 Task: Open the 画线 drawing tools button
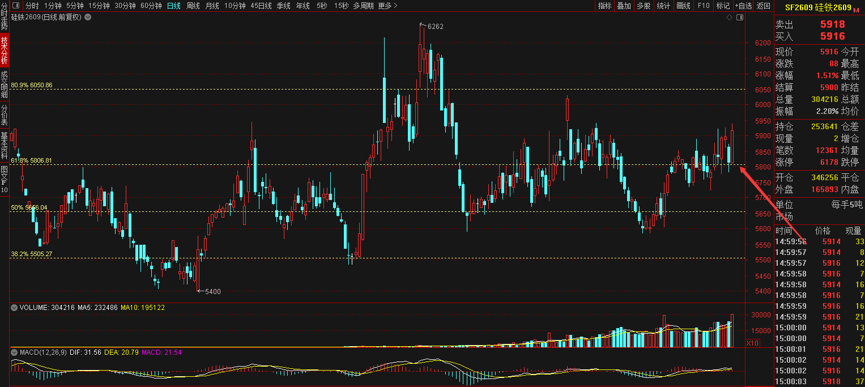(x=684, y=6)
